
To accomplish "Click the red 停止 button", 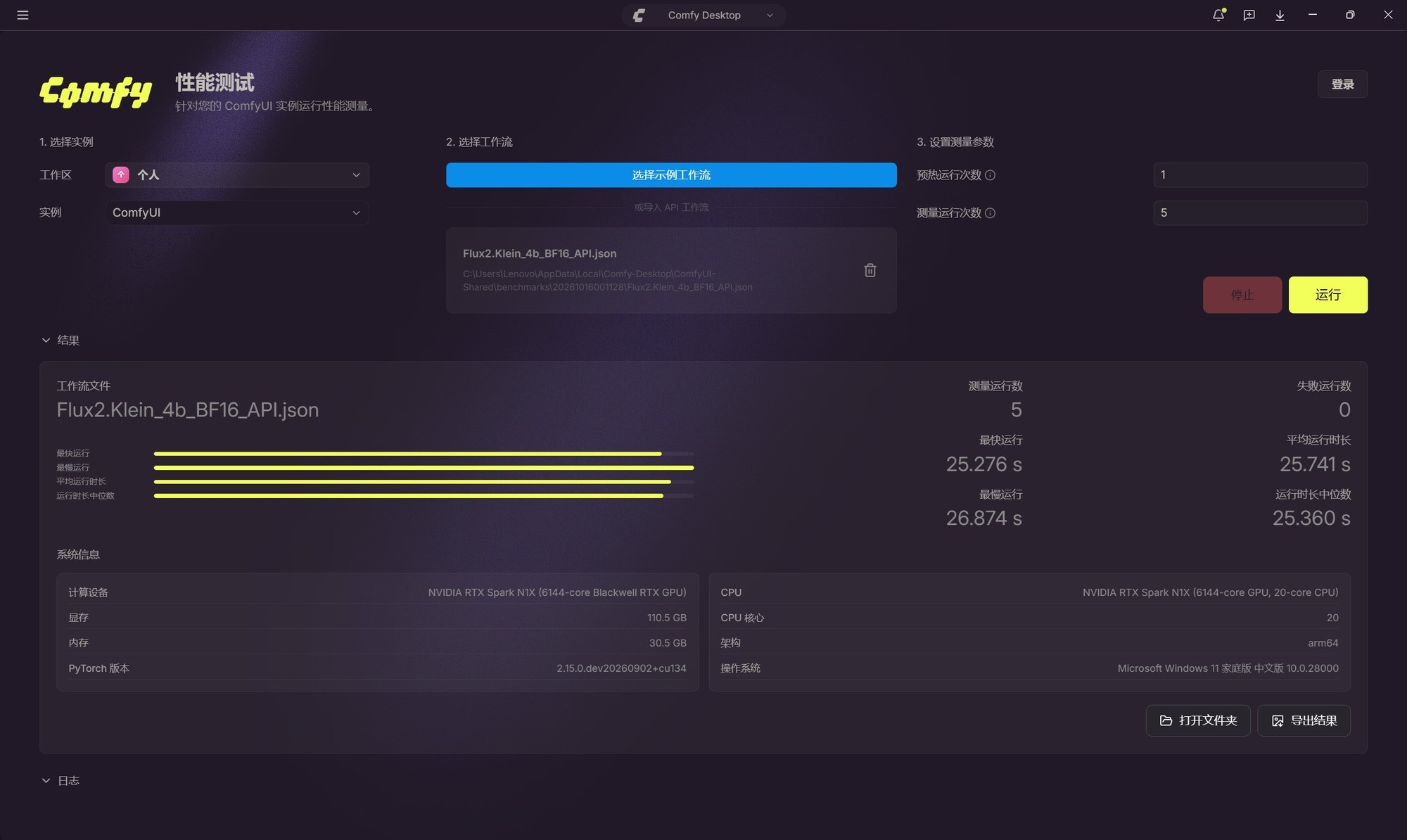I will 1242,295.
